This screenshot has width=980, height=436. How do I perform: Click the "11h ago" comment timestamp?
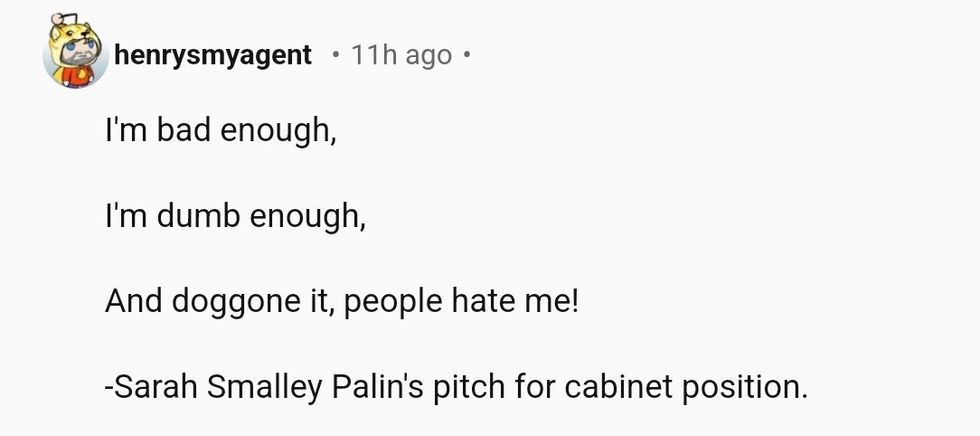(x=401, y=55)
